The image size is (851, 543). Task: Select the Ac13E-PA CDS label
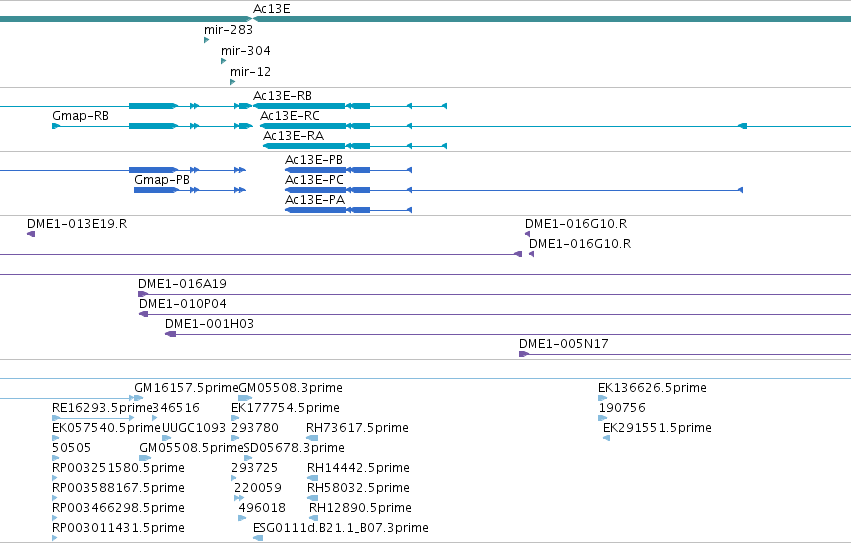[315, 200]
